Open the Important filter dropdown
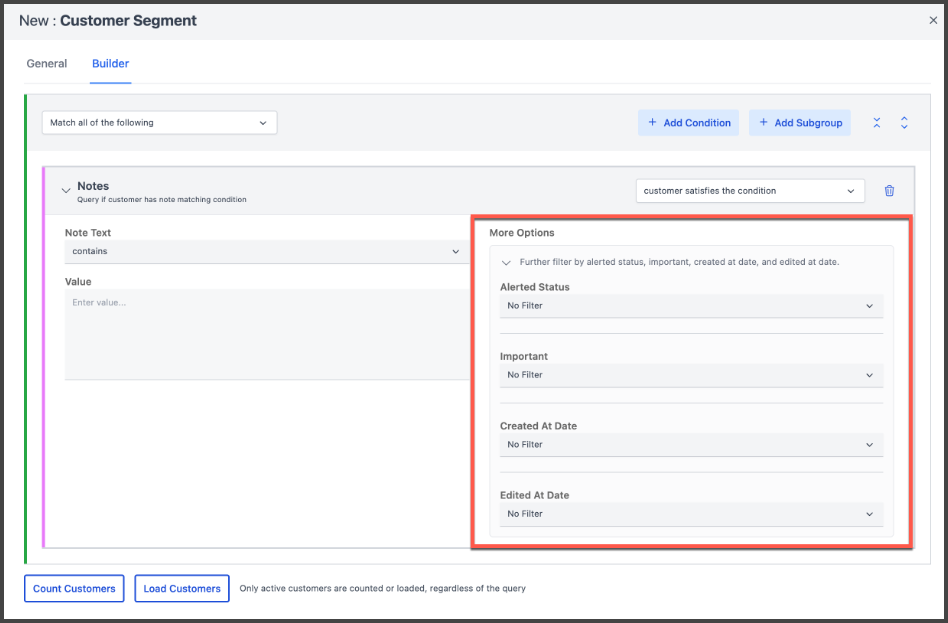 [x=691, y=375]
